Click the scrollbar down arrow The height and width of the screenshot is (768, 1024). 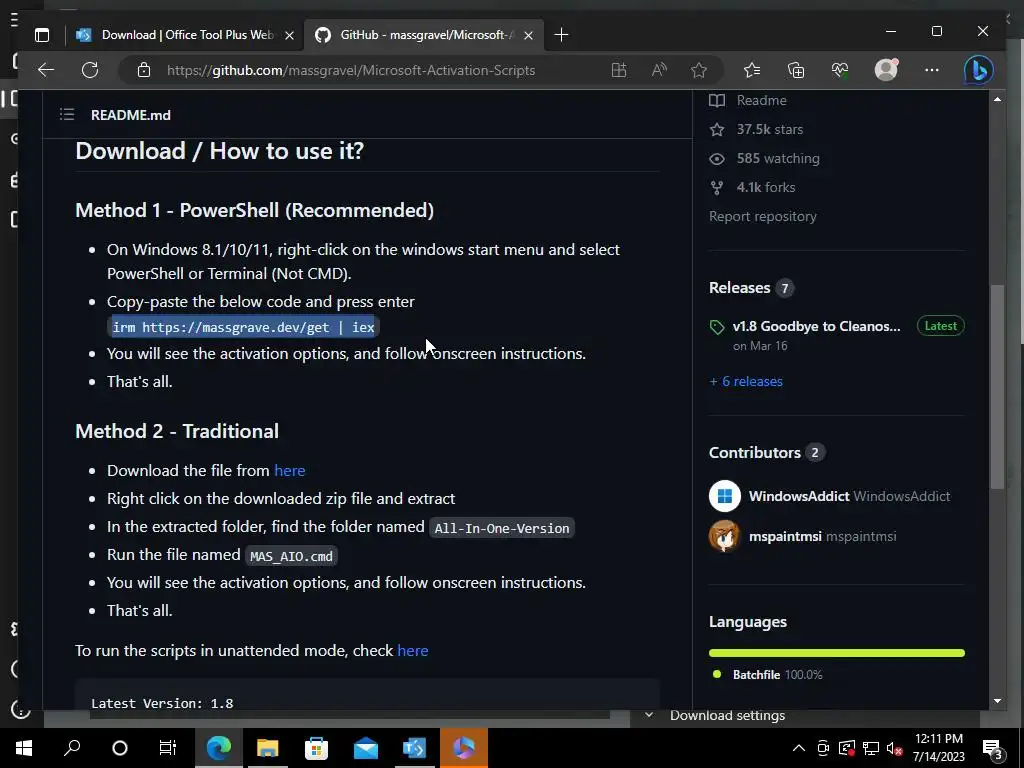coord(997,701)
